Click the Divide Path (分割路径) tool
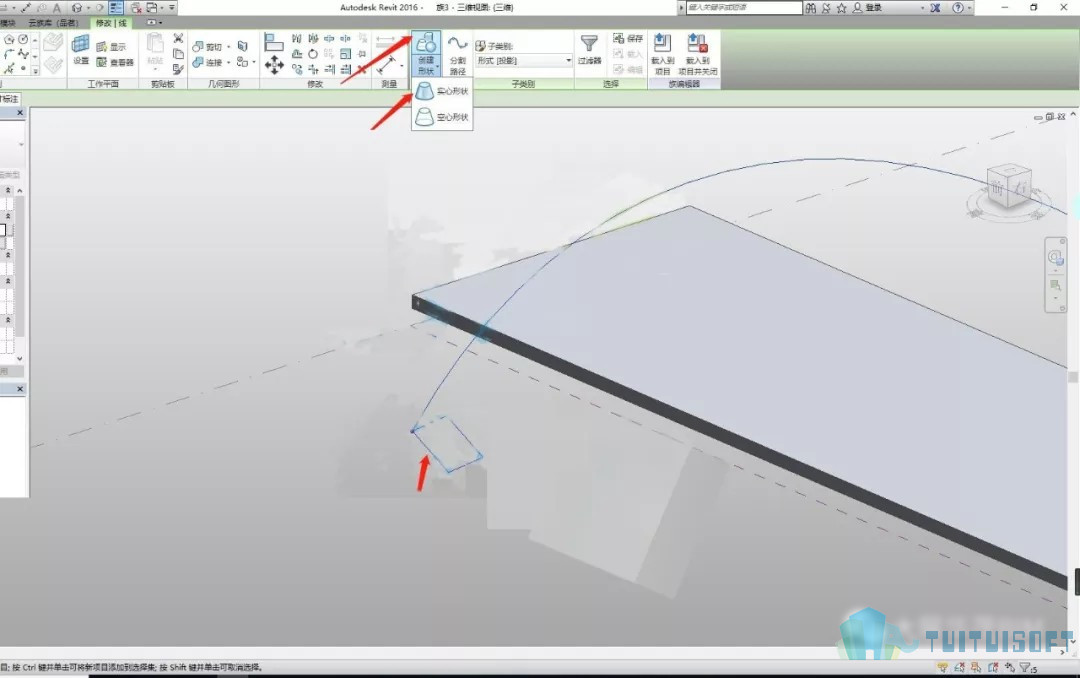Viewport: 1080px width, 678px height. [x=457, y=54]
